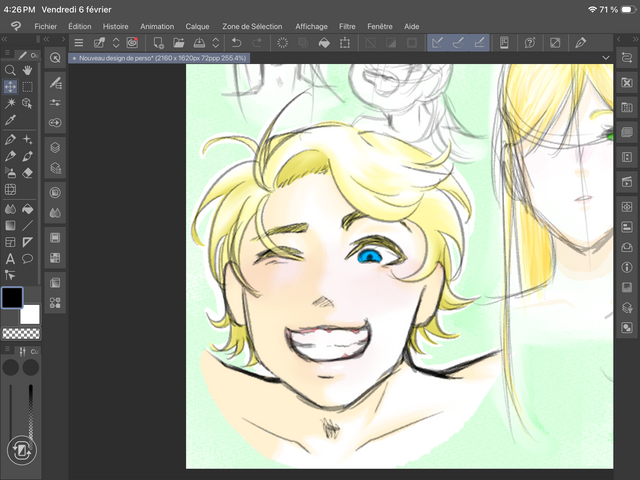The width and height of the screenshot is (640, 480).
Task: Toggle snap to special ruler
Action: [459, 43]
